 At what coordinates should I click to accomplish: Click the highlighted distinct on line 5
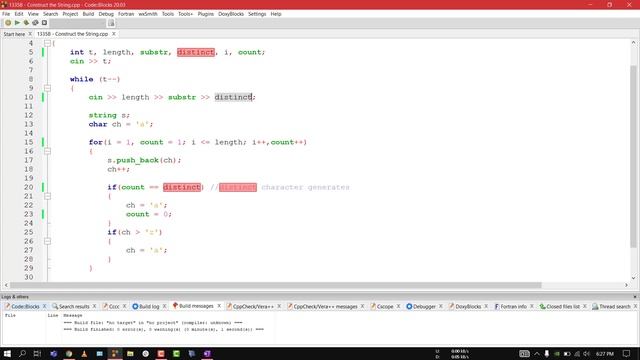click(196, 52)
